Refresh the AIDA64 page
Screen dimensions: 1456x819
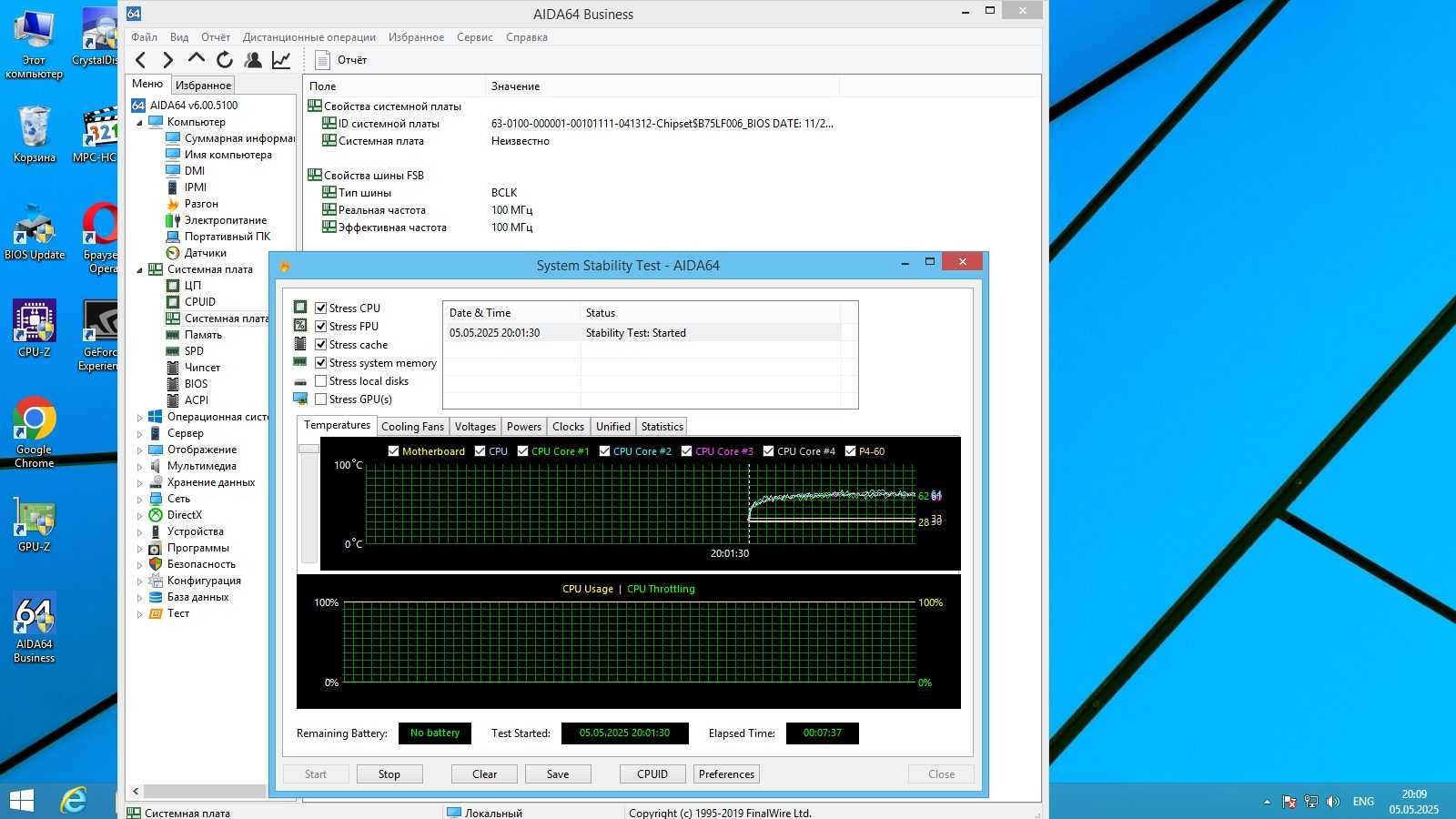coord(225,60)
